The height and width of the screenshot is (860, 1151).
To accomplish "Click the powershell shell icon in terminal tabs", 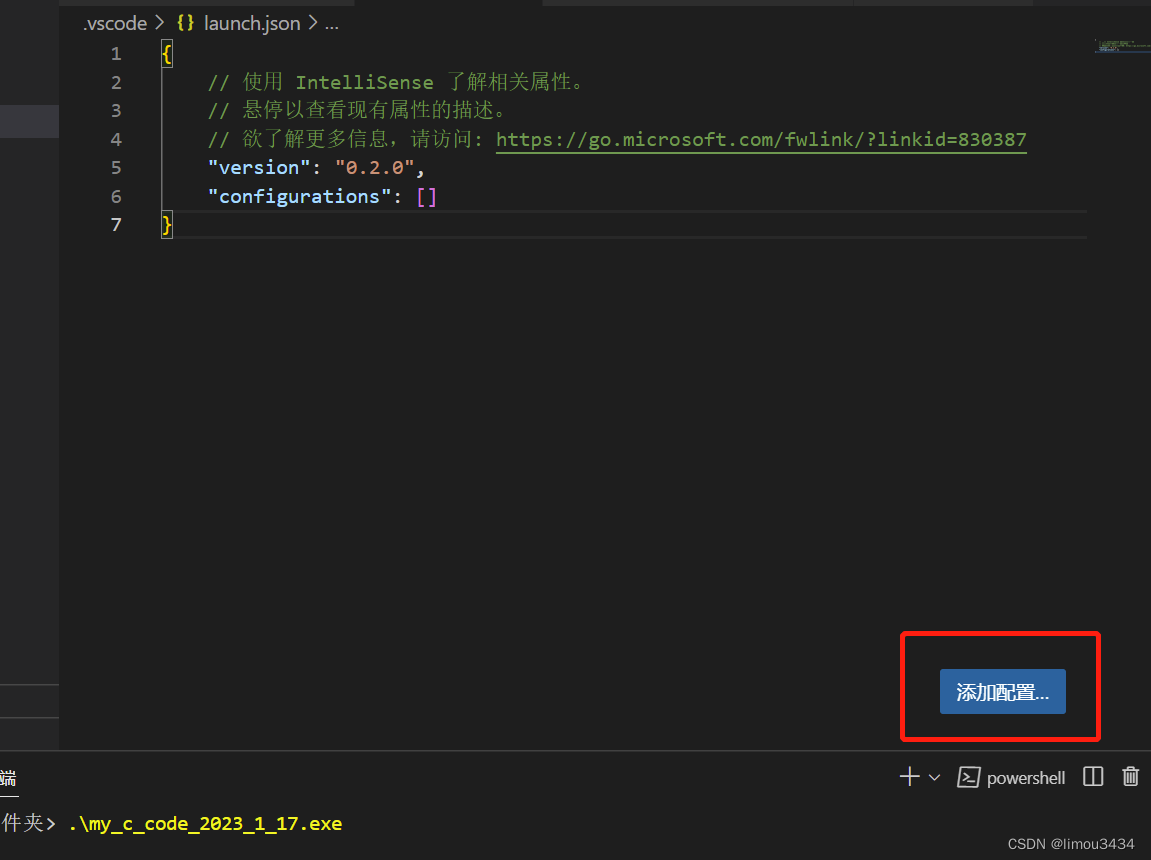I will coord(968,777).
